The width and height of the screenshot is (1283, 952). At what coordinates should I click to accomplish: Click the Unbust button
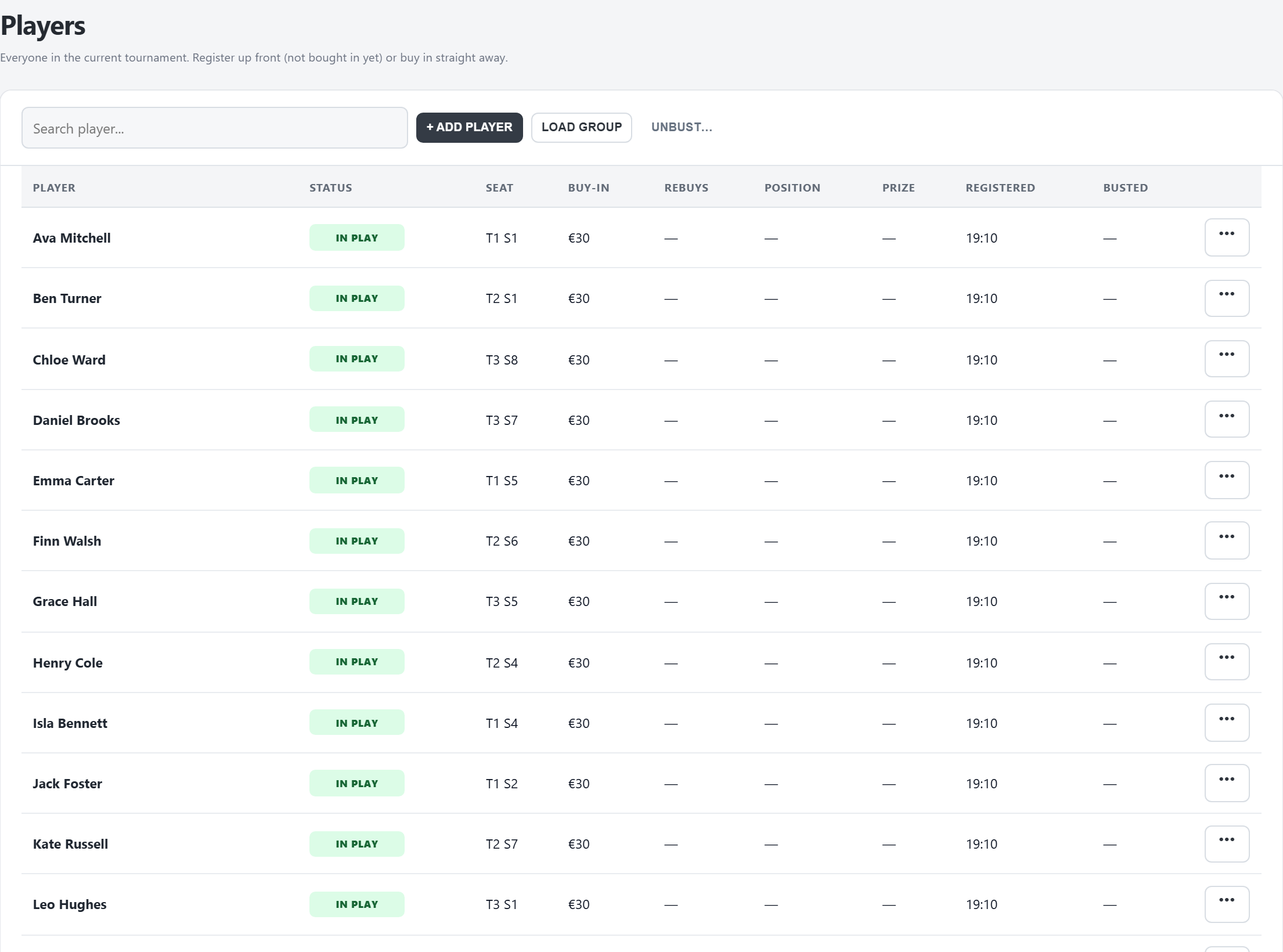click(x=682, y=127)
